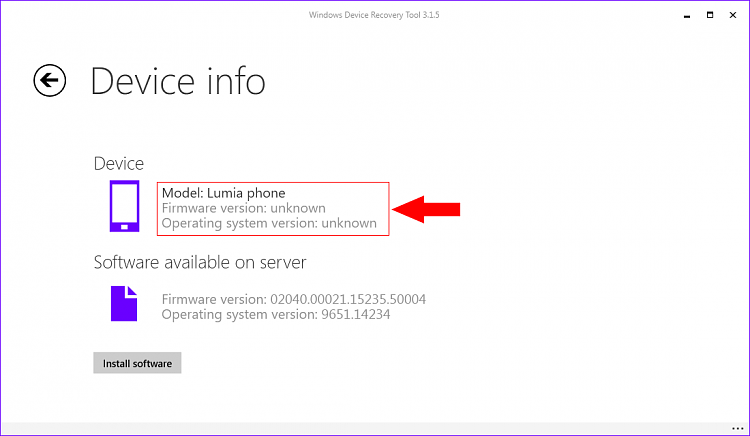Click the Windows Device Recovery Tool title
Screen dimensions: 750x436
374,15
